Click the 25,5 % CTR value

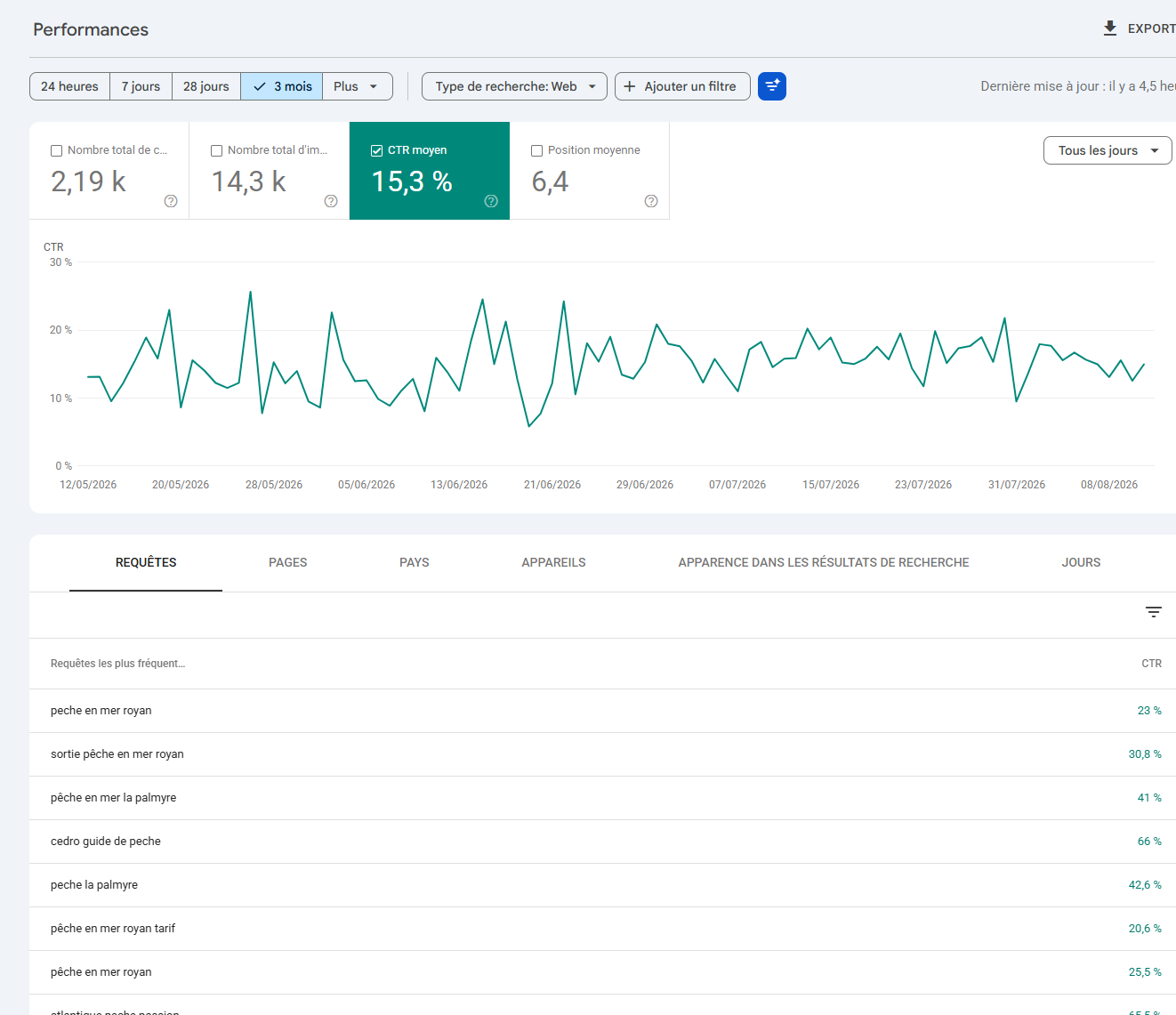point(1145,972)
